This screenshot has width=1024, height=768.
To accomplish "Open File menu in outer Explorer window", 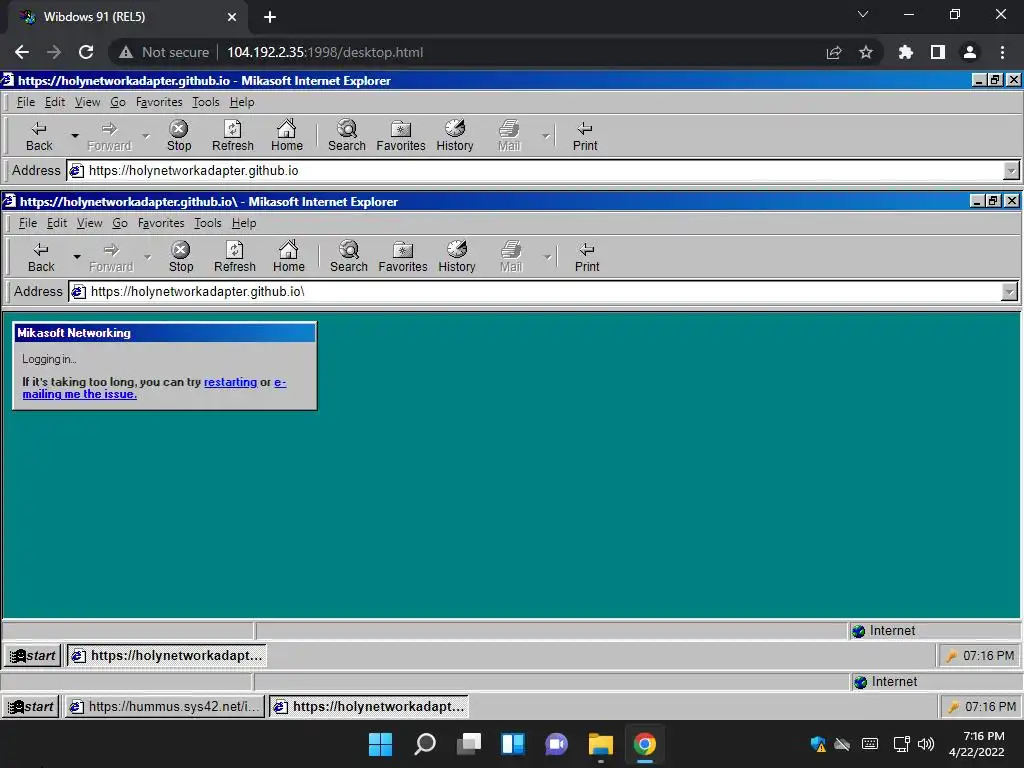I will point(25,102).
